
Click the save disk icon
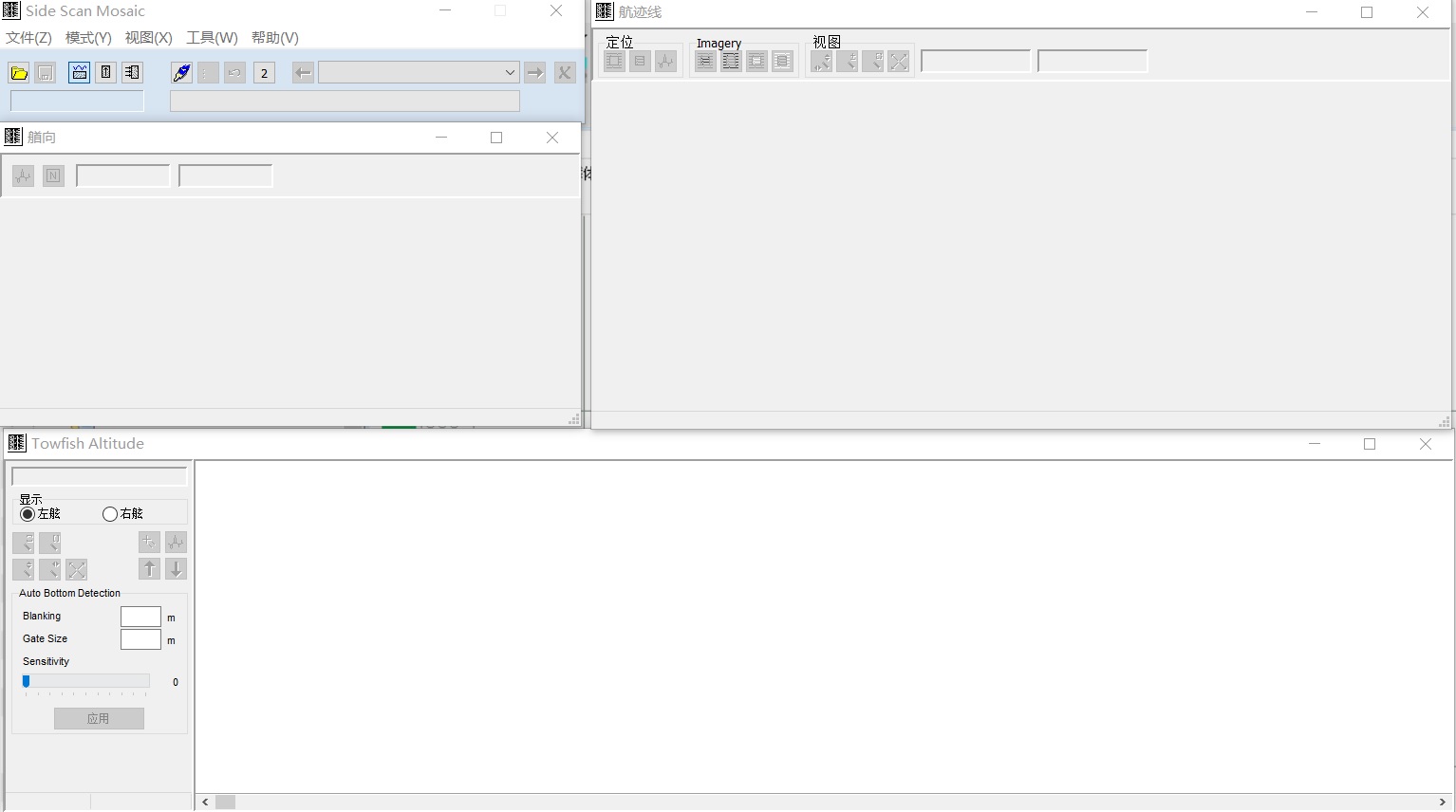45,73
